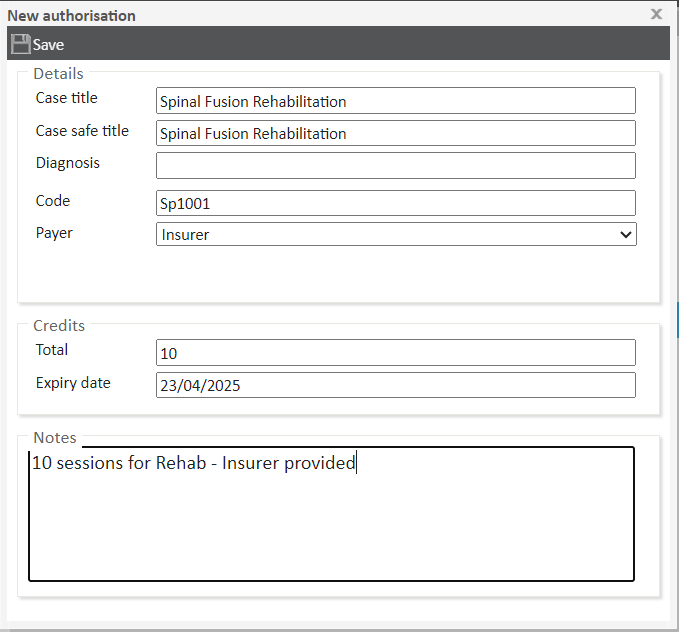Viewport: 679px width, 632px height.
Task: Click the chevron arrow on the Payer combo box
Action: coord(626,234)
